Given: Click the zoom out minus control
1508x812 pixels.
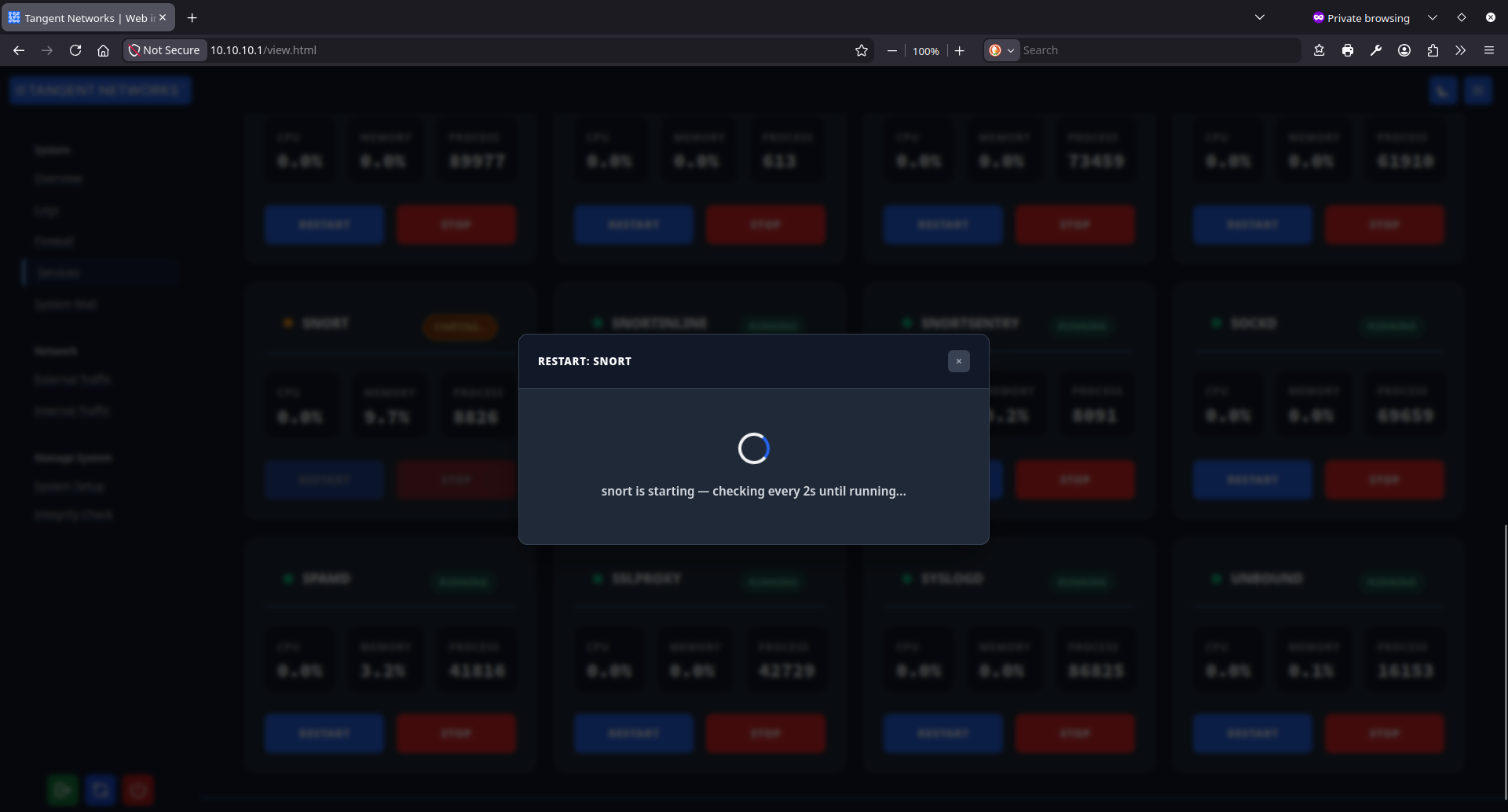Looking at the screenshot, I should [891, 50].
